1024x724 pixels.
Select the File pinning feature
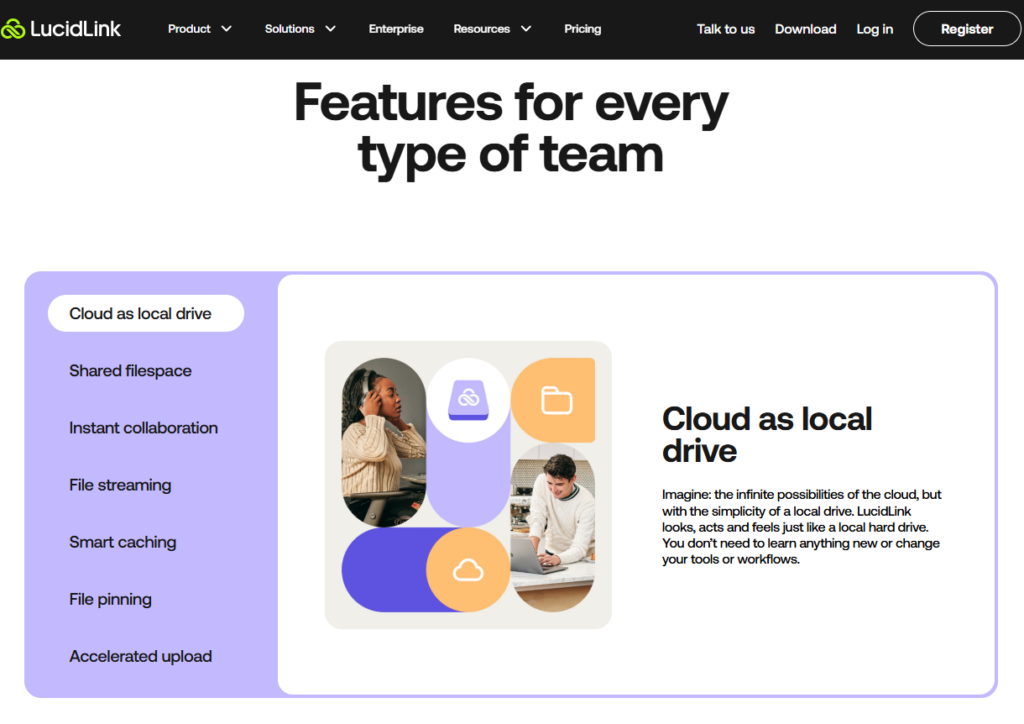coord(110,599)
